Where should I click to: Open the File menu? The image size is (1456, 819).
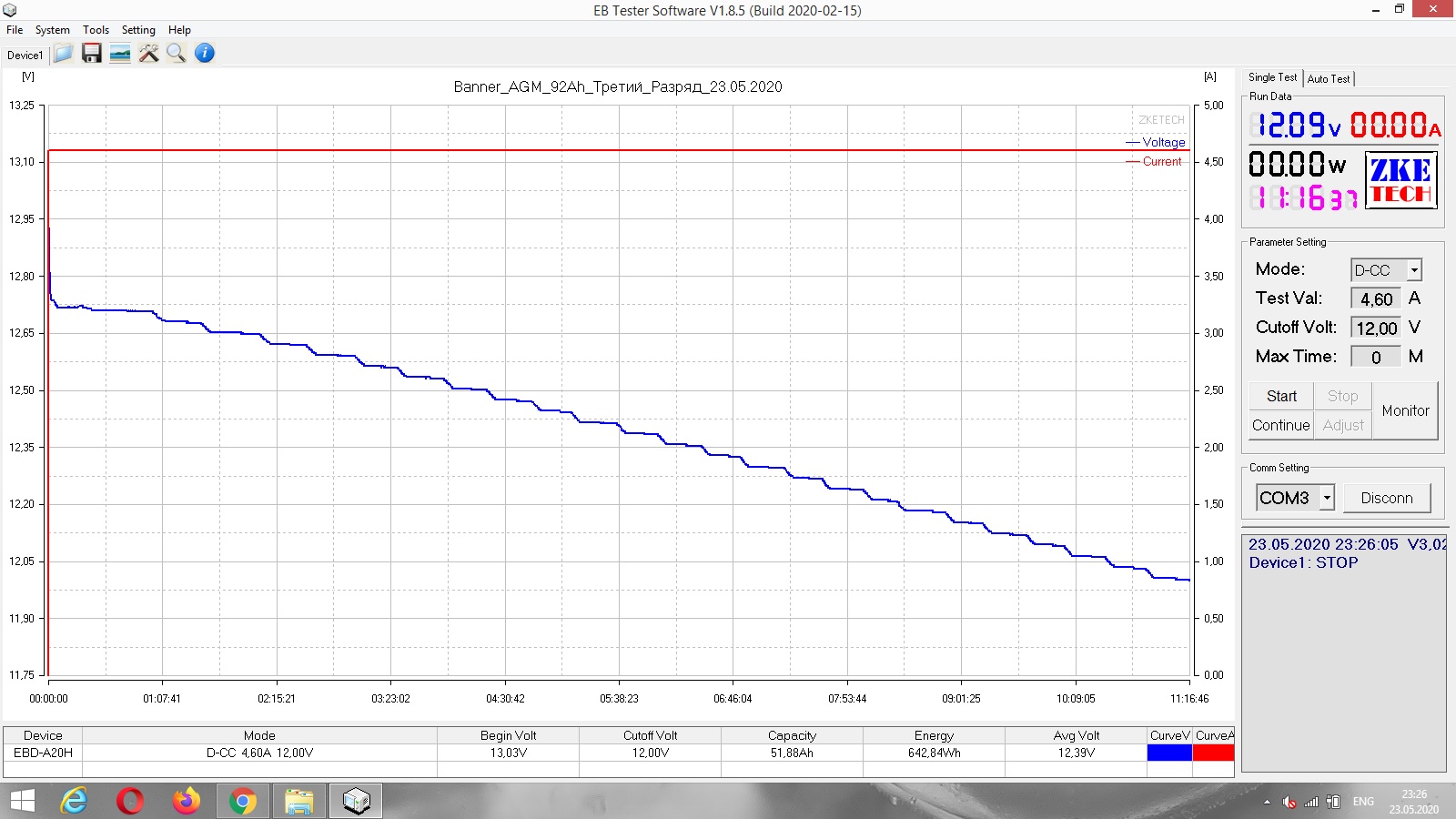pyautogui.click(x=15, y=30)
